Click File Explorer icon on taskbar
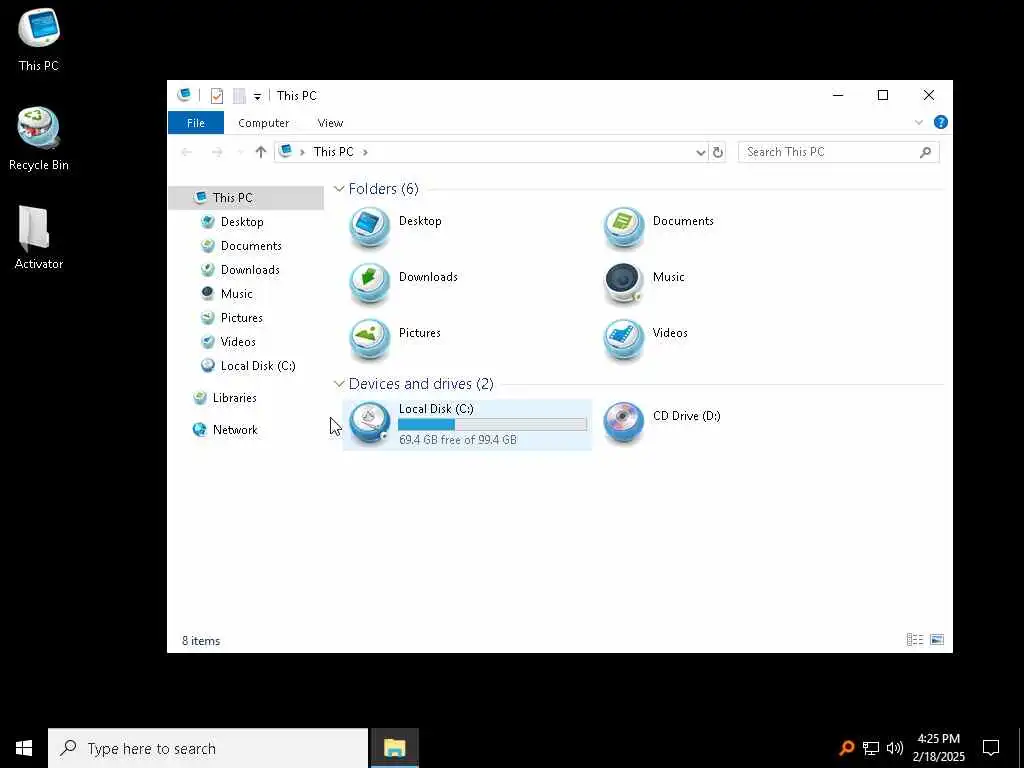The image size is (1024, 768). [394, 748]
